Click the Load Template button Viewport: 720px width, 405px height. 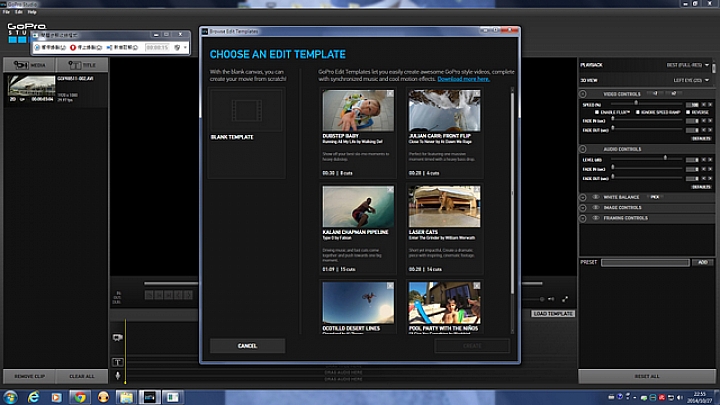tap(553, 314)
